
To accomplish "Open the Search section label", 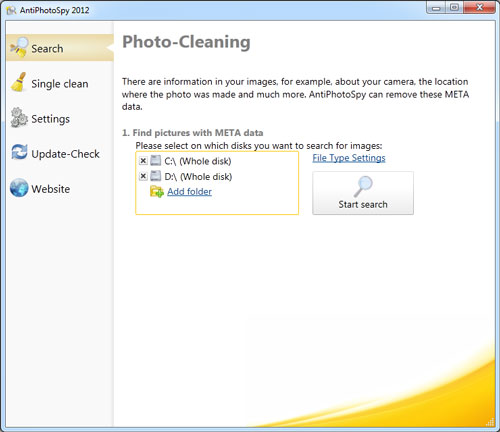I will point(47,49).
